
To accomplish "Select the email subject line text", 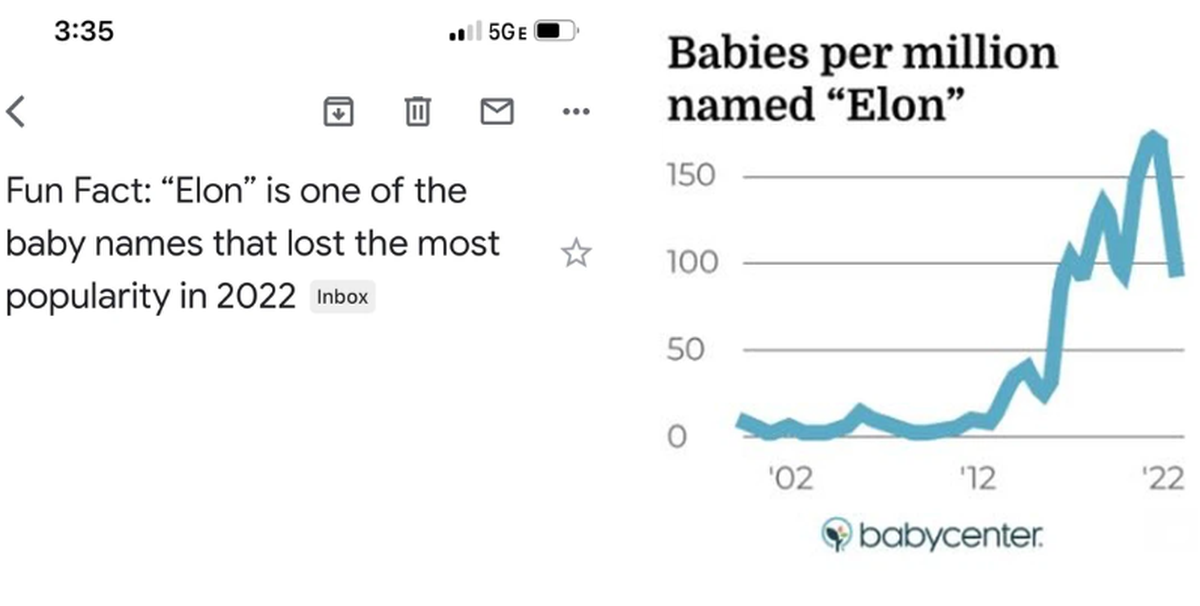I will (x=252, y=243).
